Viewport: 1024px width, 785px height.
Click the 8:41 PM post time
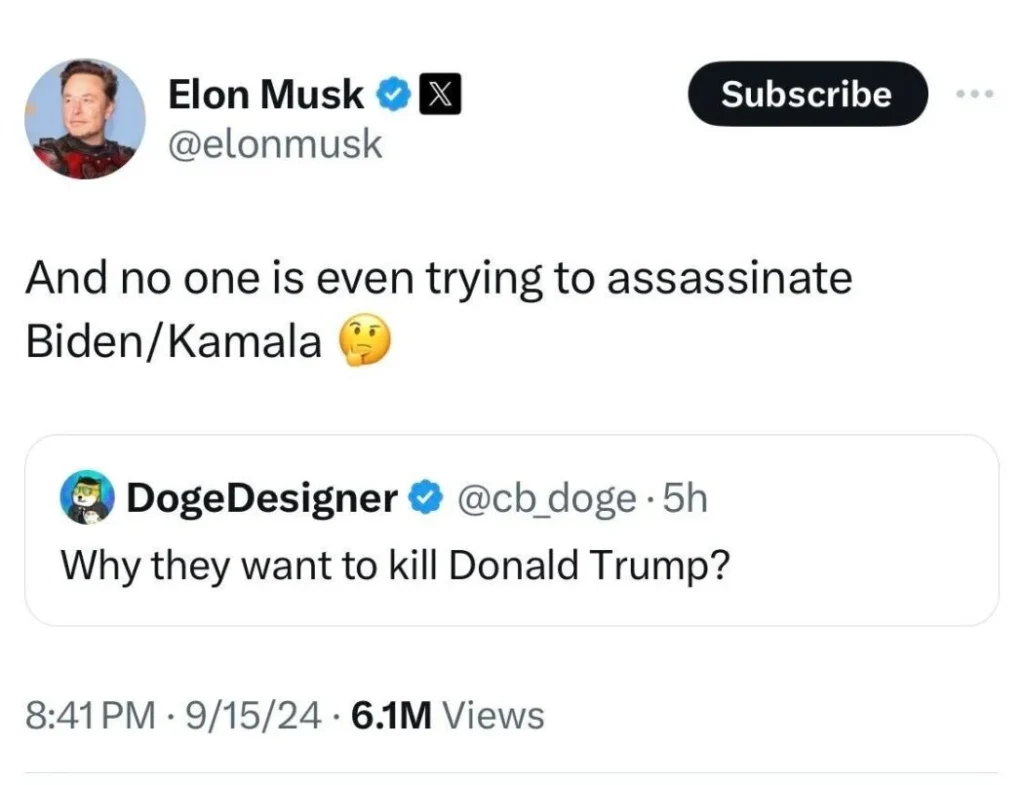[91, 715]
